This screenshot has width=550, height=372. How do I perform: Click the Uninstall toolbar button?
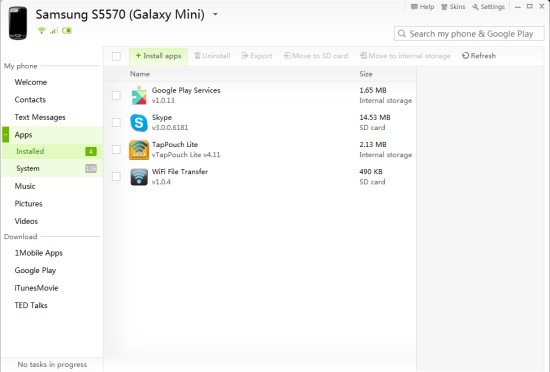(x=212, y=56)
